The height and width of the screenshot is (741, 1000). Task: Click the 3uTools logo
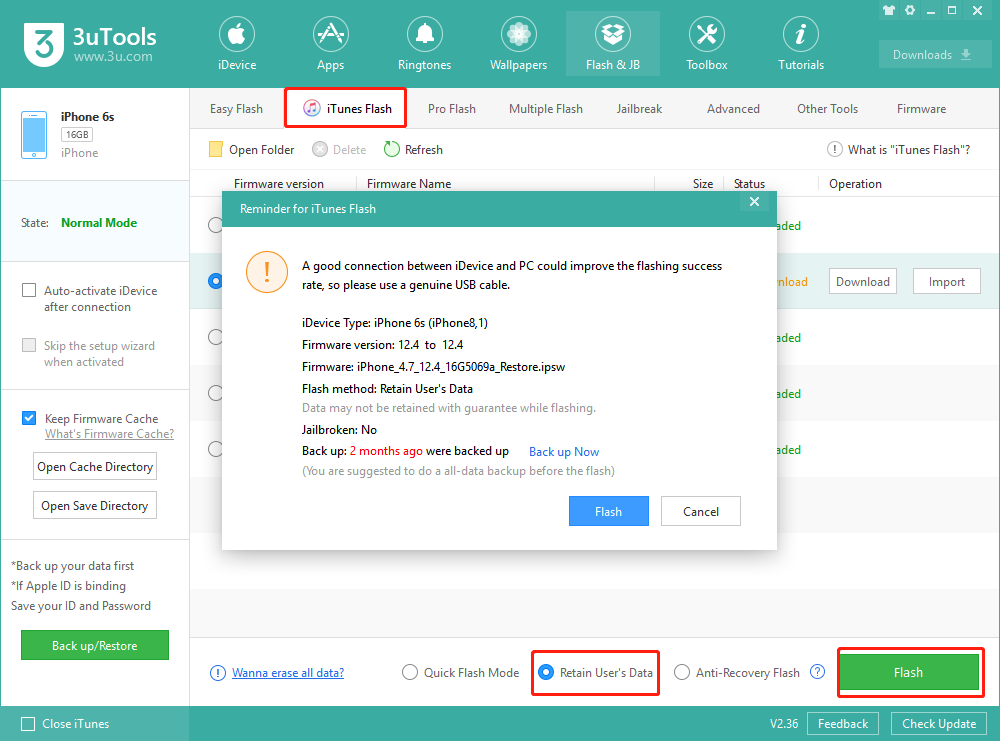tap(90, 44)
